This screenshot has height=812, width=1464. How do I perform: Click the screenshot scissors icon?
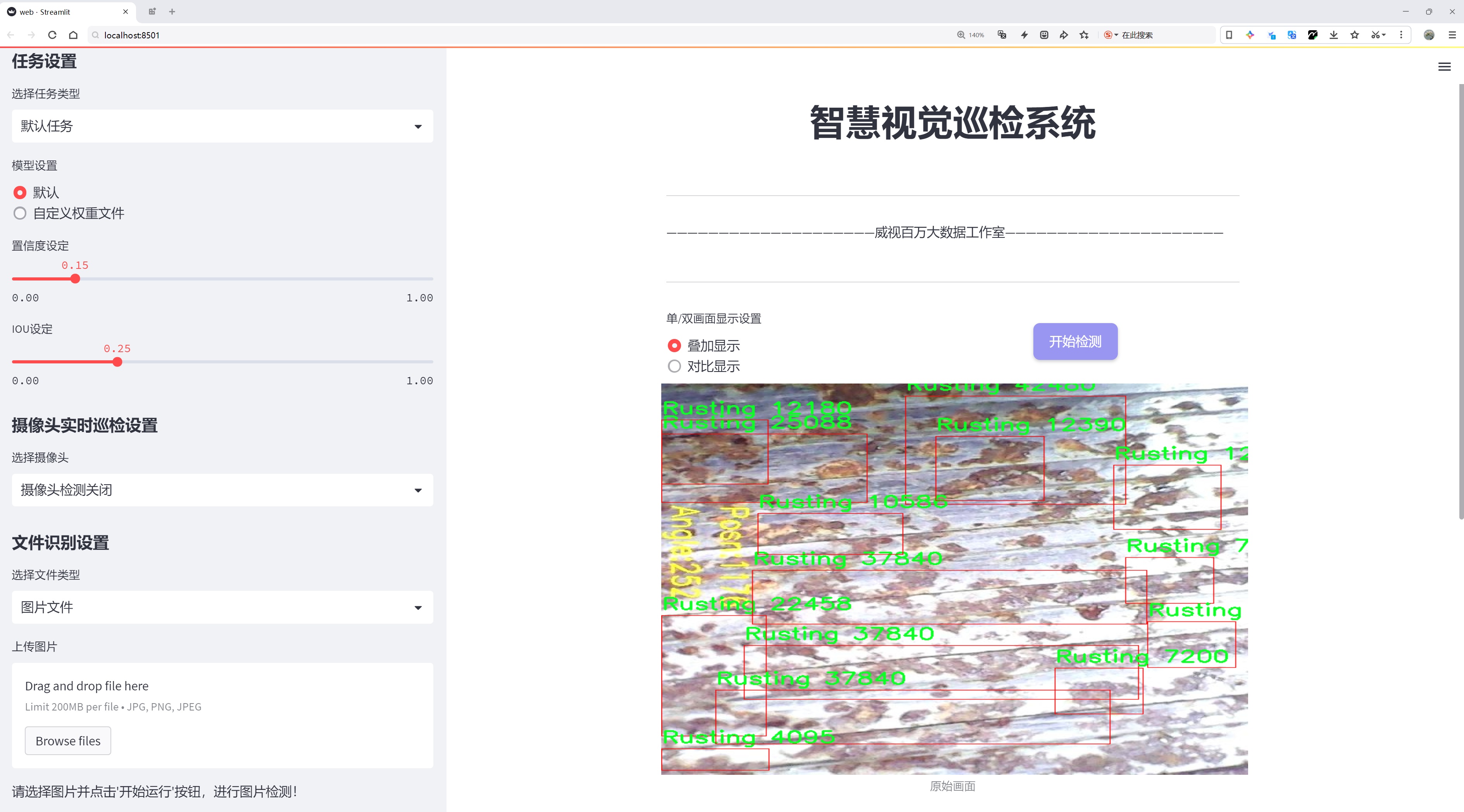click(1375, 35)
